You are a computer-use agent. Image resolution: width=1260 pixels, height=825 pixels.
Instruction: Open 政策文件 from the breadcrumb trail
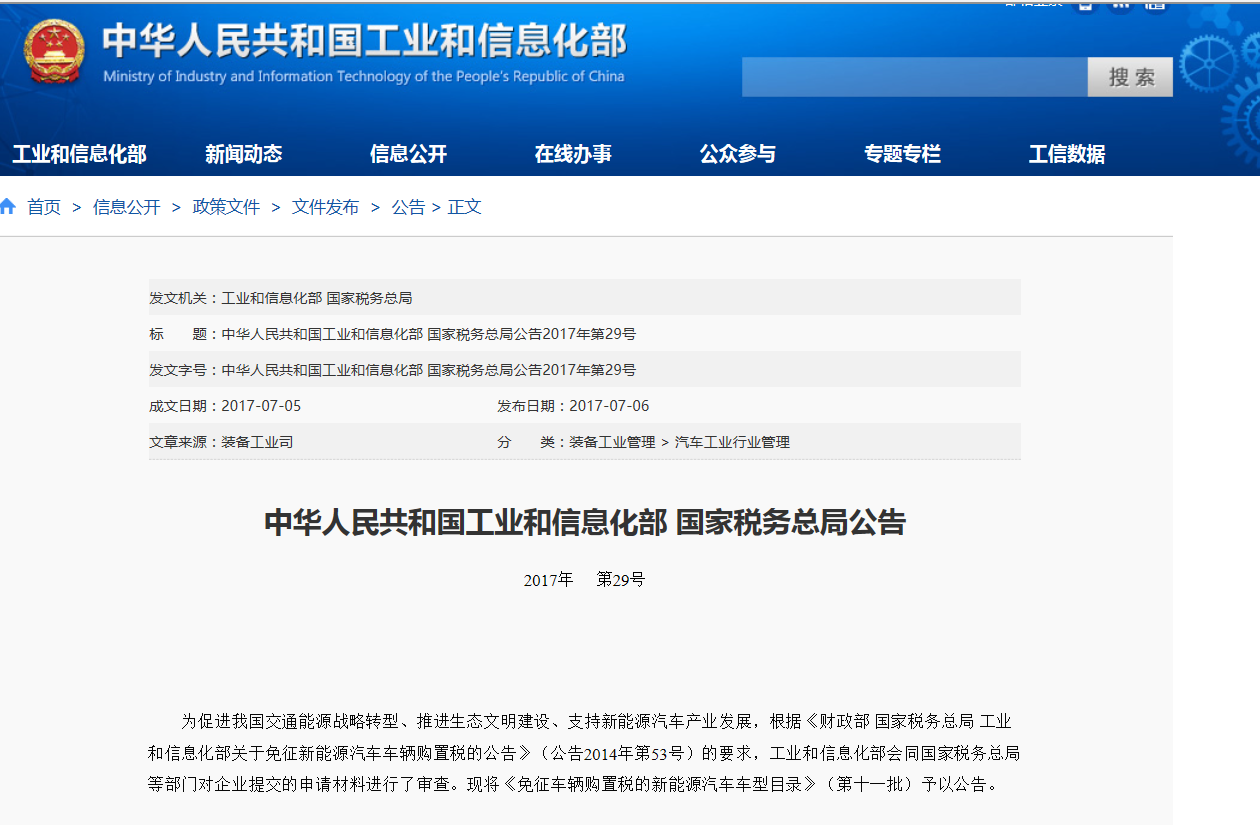click(225, 206)
